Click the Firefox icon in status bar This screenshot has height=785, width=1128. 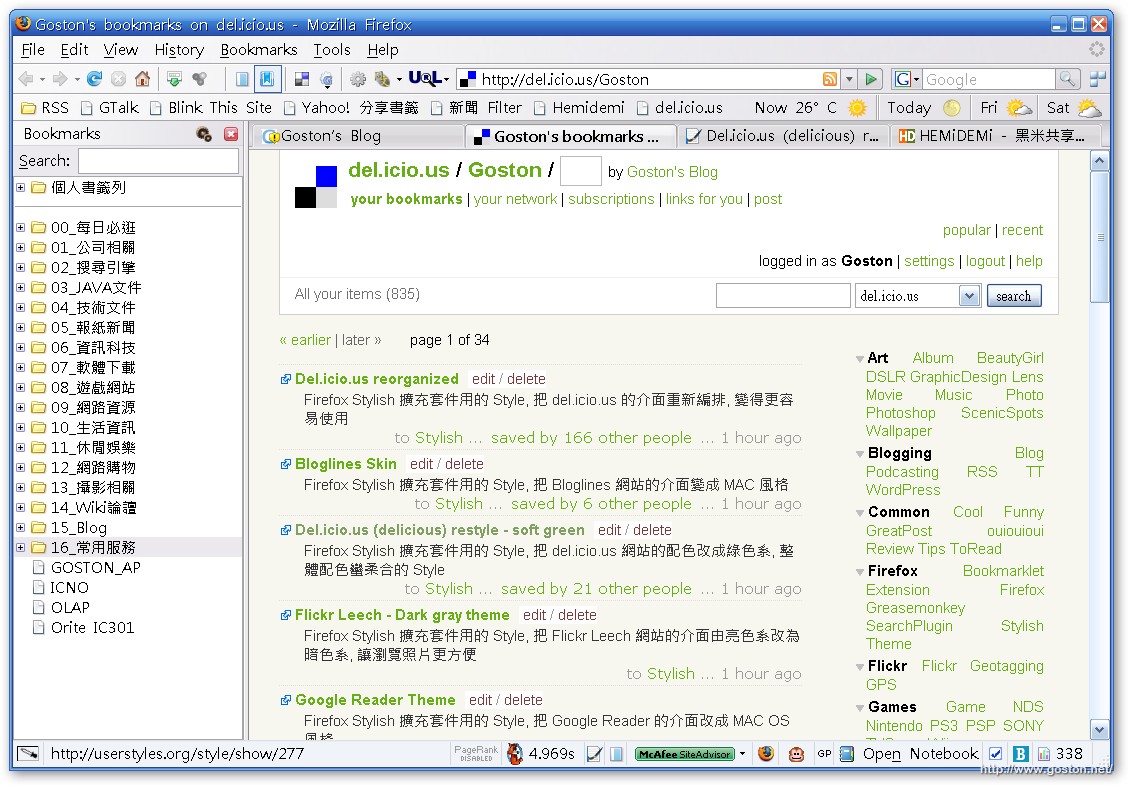765,753
